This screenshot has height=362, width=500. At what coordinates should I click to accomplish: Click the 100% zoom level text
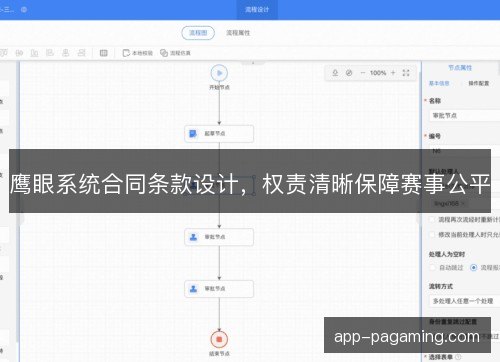coord(378,73)
